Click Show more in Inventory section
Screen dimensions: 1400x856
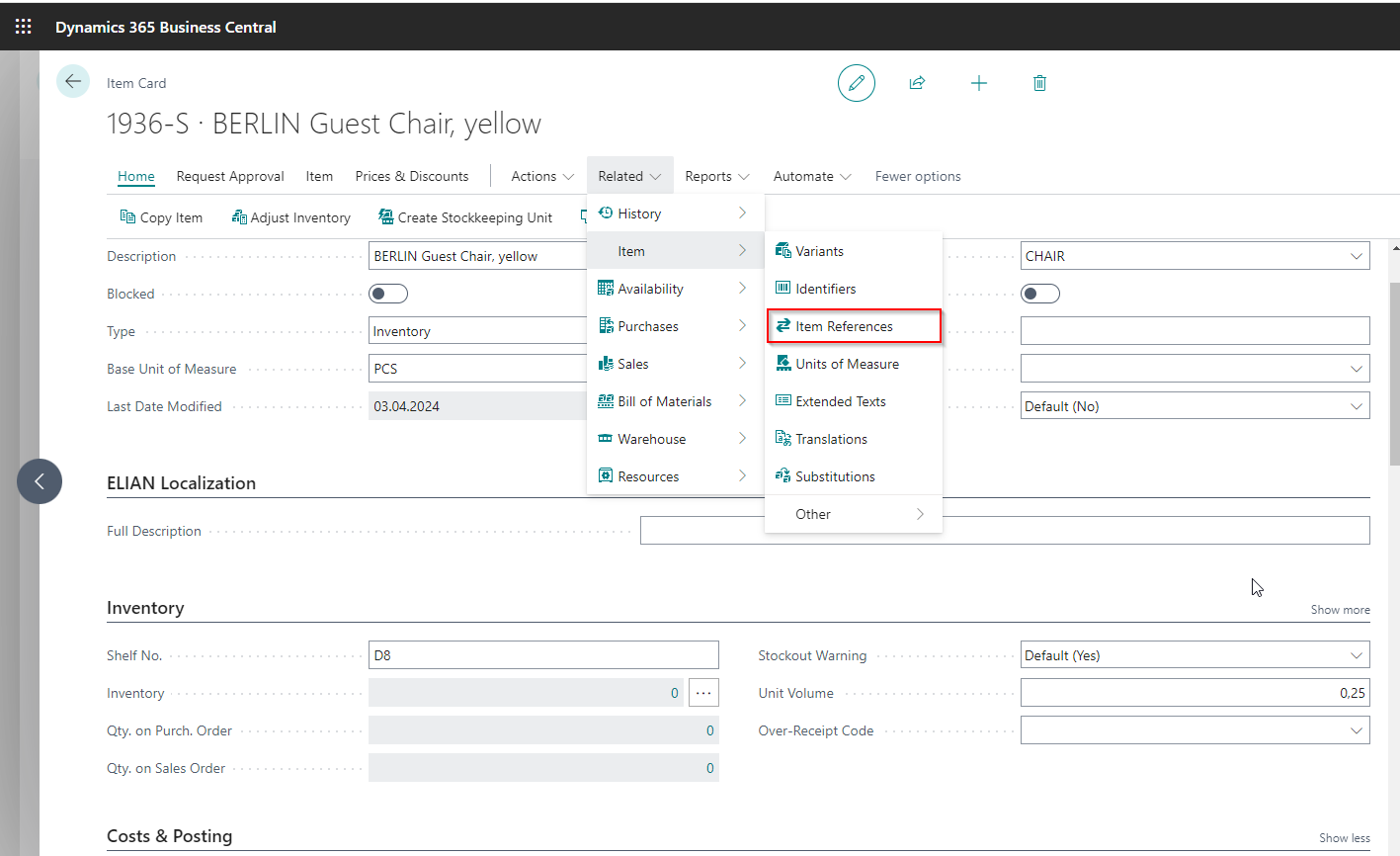point(1340,610)
